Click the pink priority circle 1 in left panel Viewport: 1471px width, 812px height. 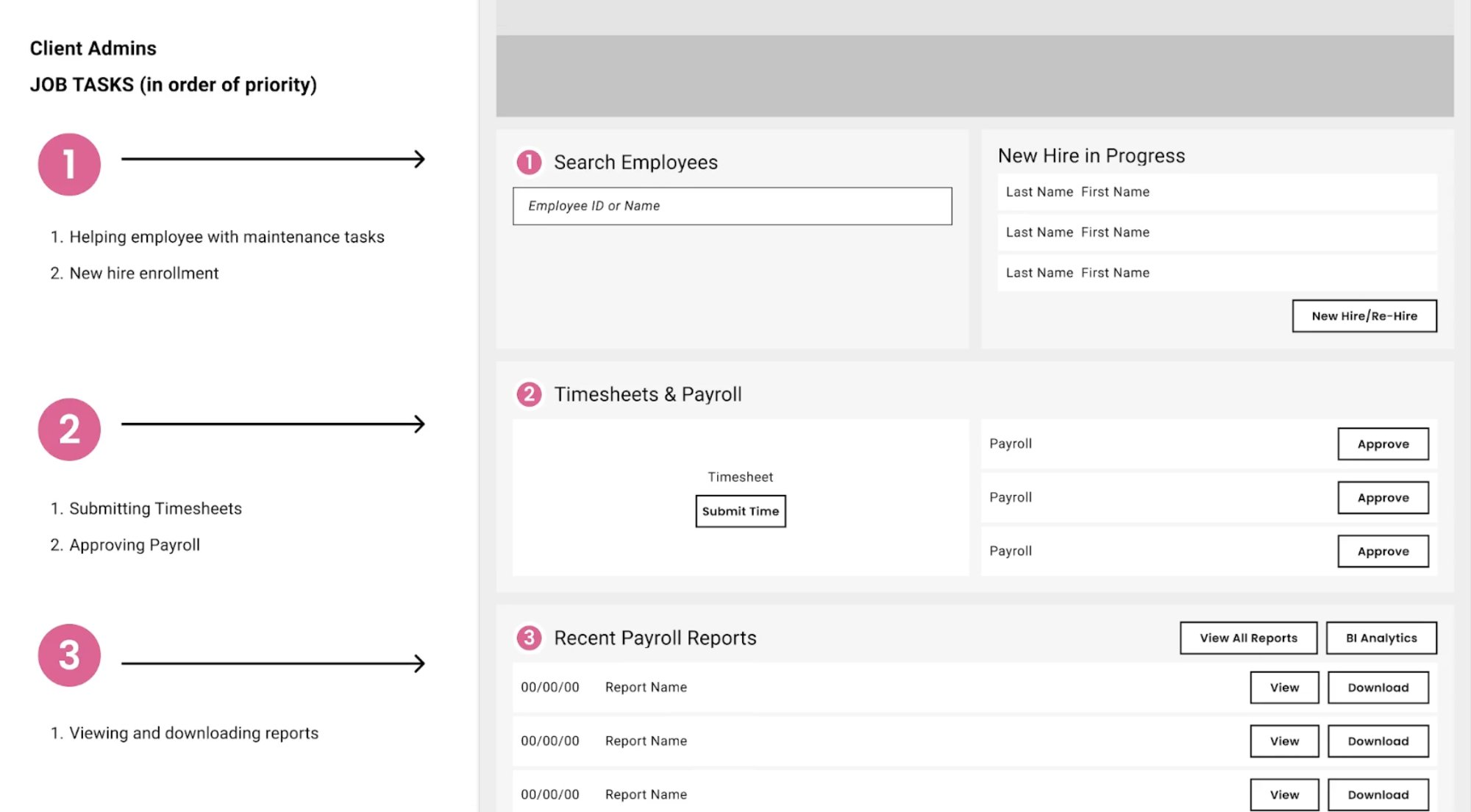click(68, 163)
